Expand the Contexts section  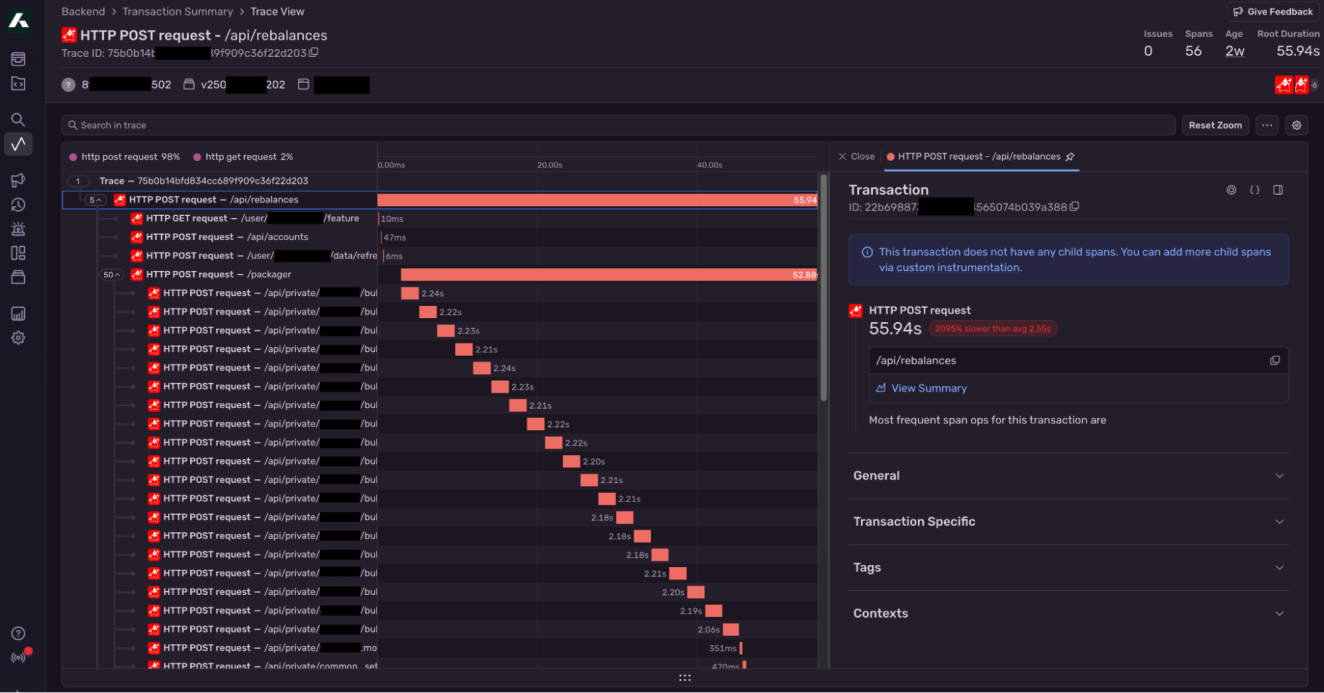point(1068,614)
